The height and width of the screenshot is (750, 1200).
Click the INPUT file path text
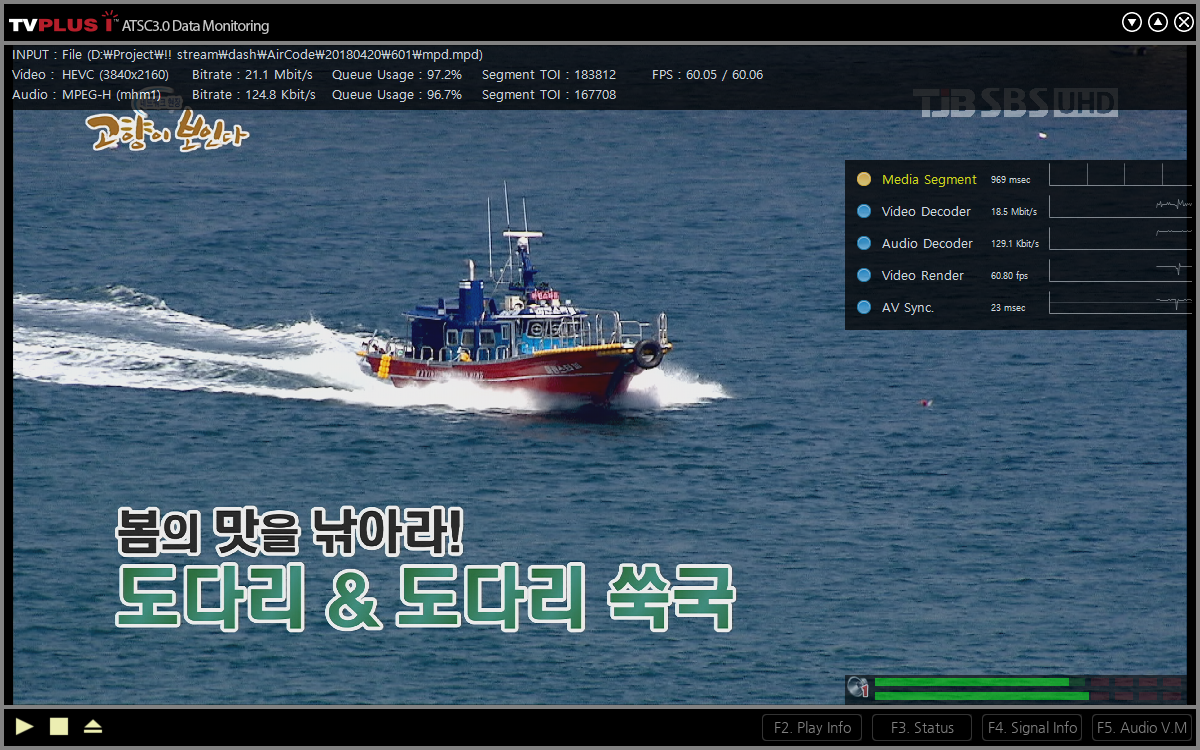click(247, 55)
